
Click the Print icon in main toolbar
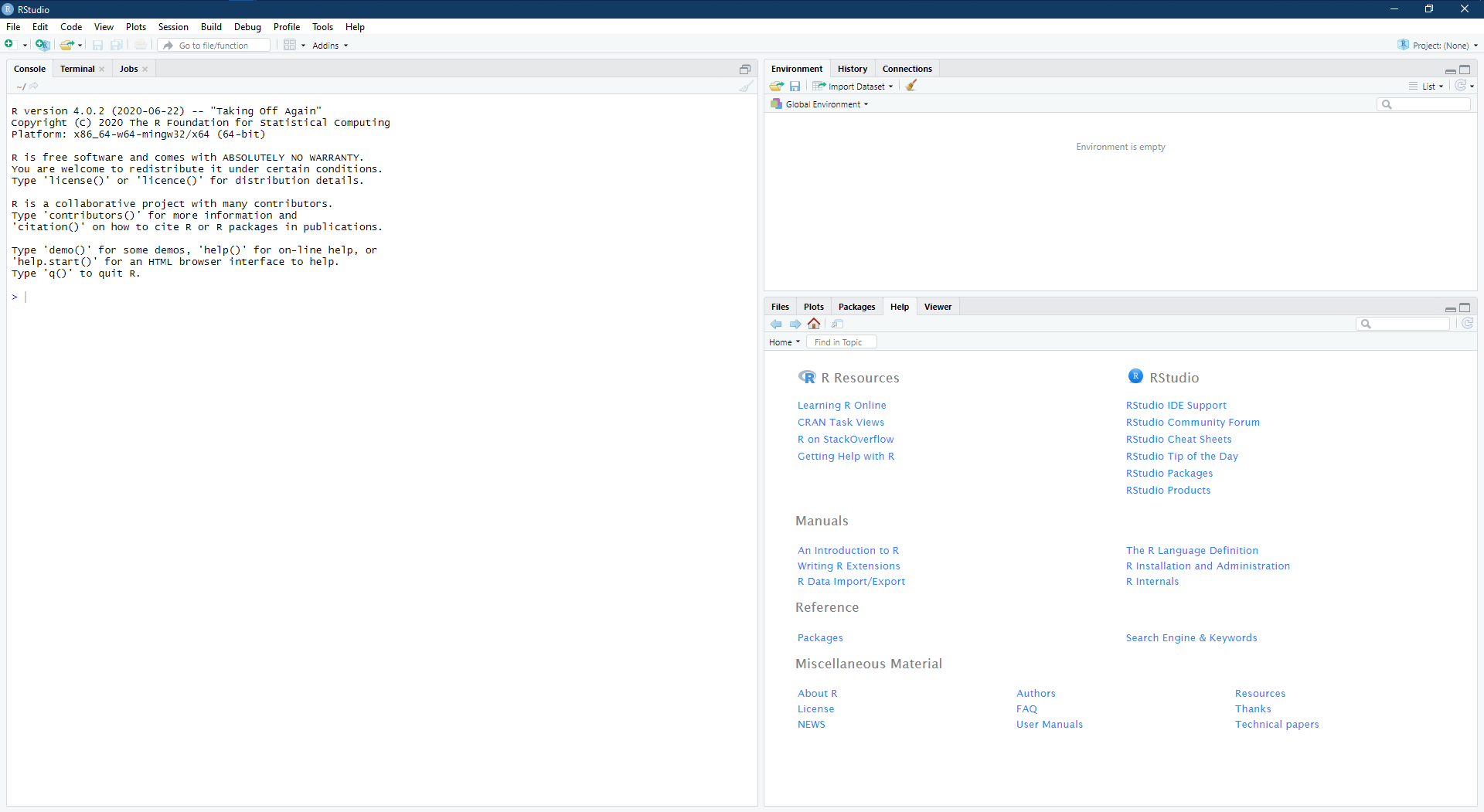pyautogui.click(x=141, y=45)
